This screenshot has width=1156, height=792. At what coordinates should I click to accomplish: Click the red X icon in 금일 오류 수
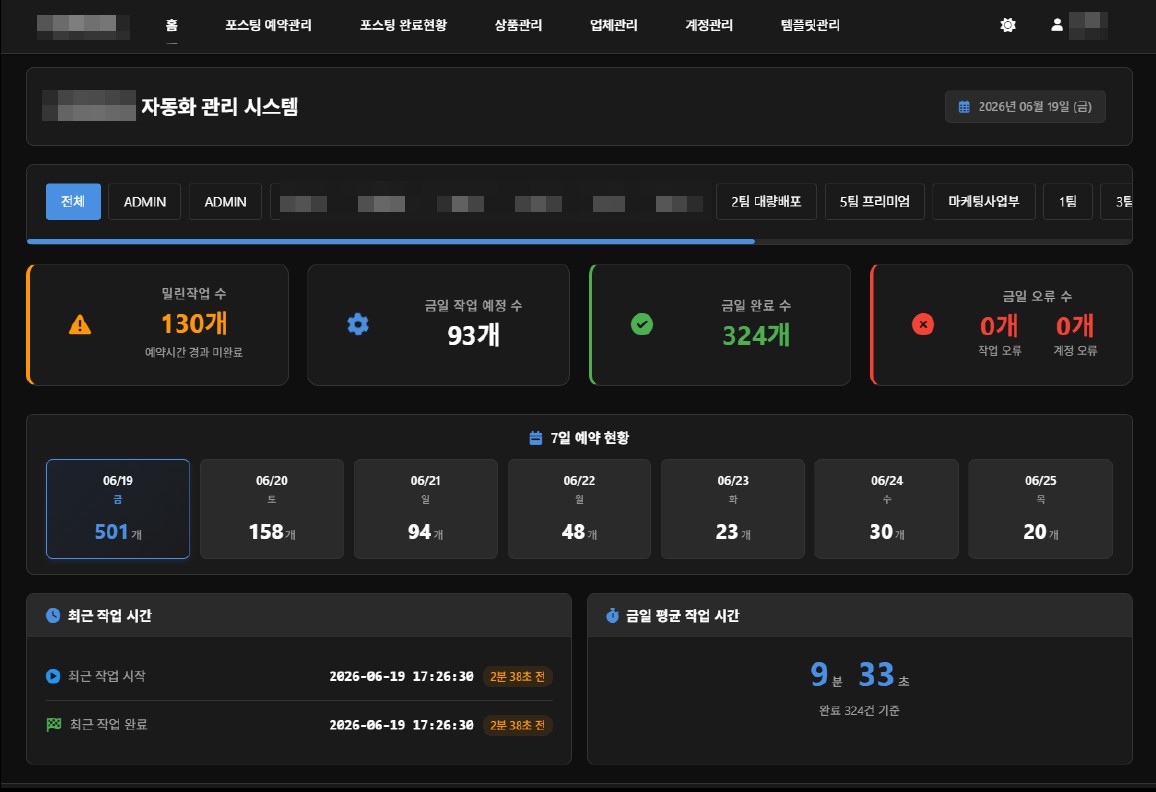922,324
